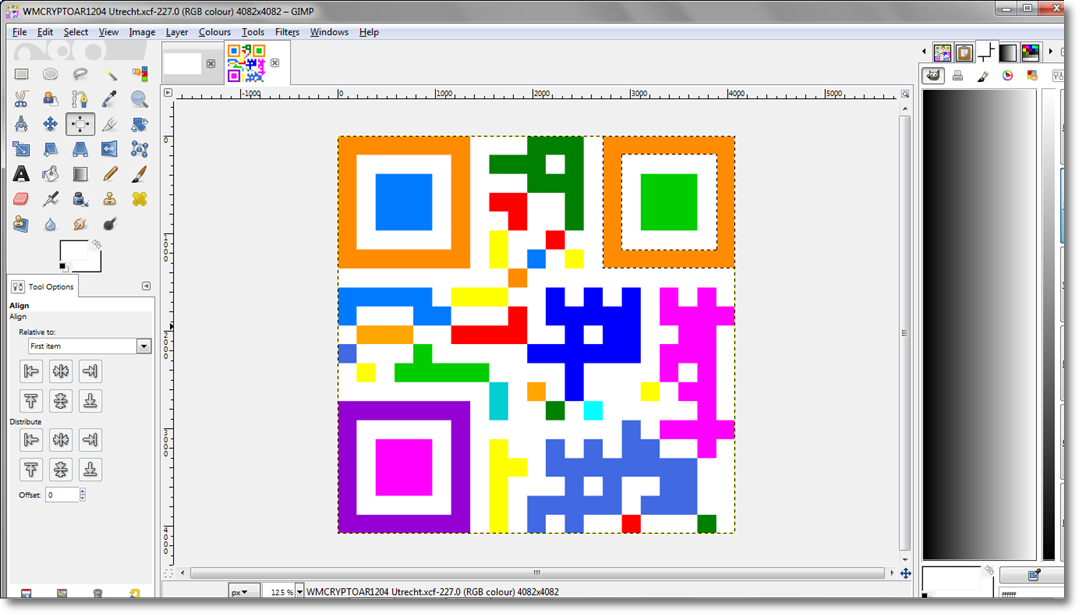
Task: Select the Scissors Select tool
Action: [x=21, y=99]
